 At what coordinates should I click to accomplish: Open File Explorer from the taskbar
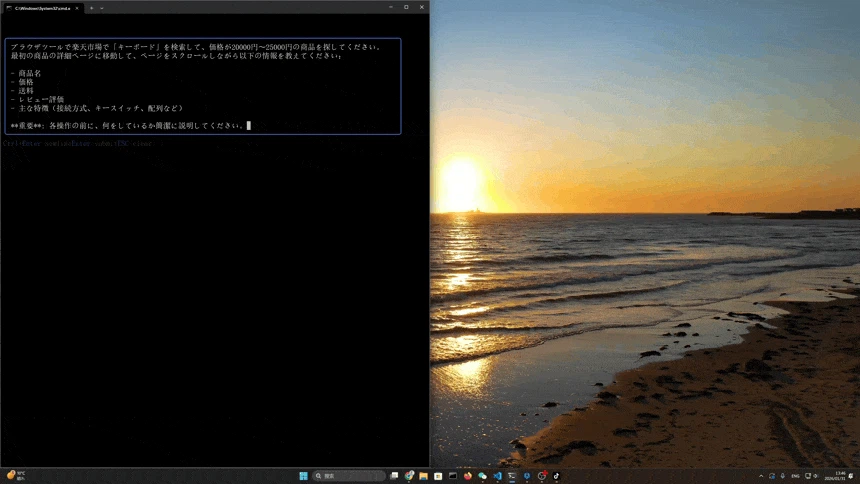423,476
